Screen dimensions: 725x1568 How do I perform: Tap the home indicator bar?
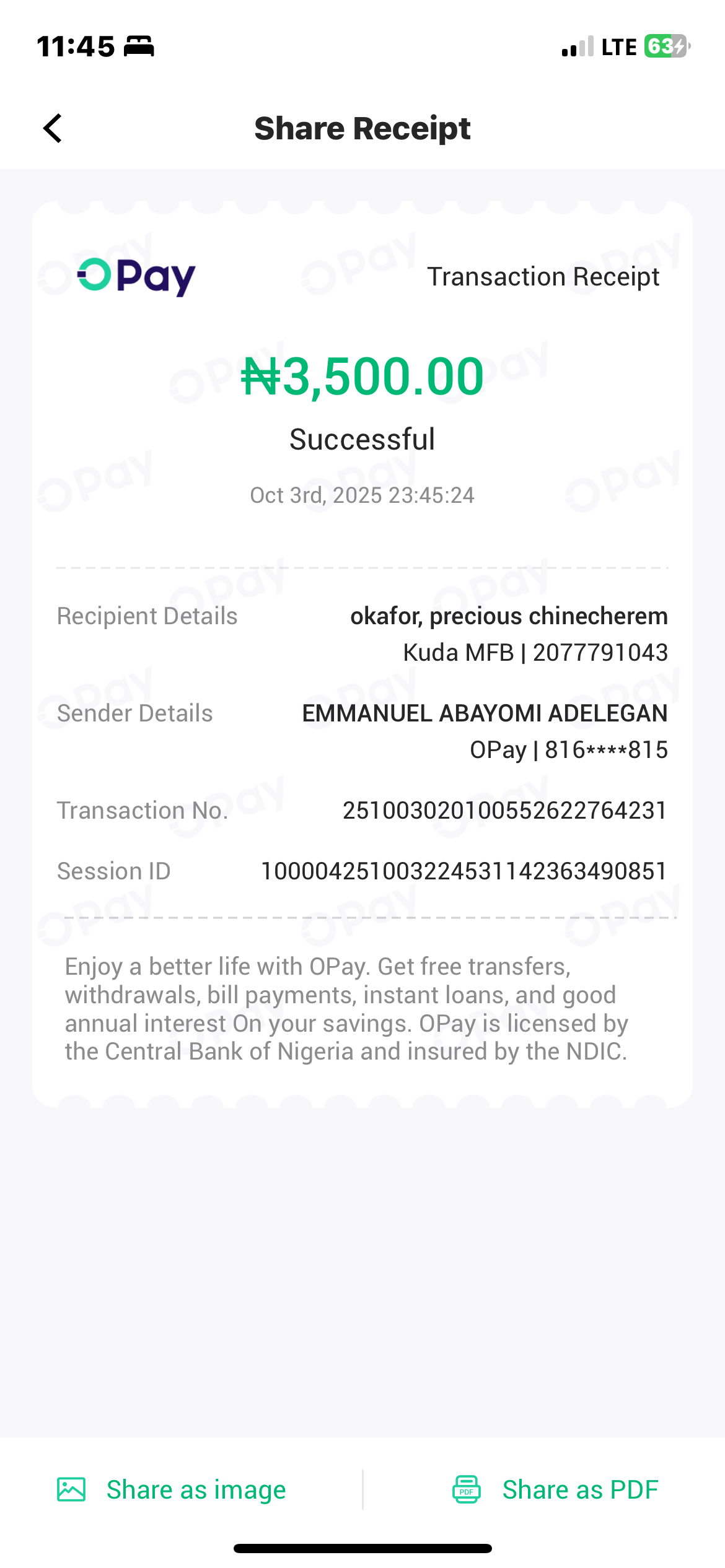[362, 1549]
